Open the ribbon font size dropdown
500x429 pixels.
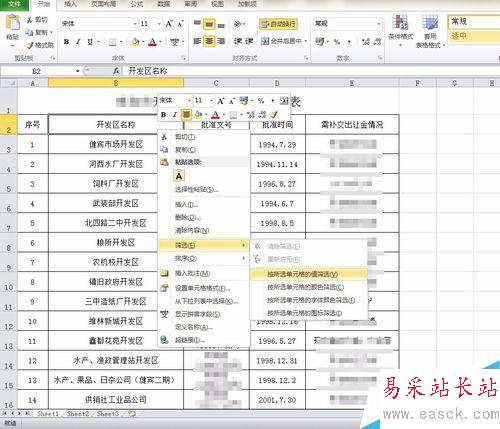[159, 24]
